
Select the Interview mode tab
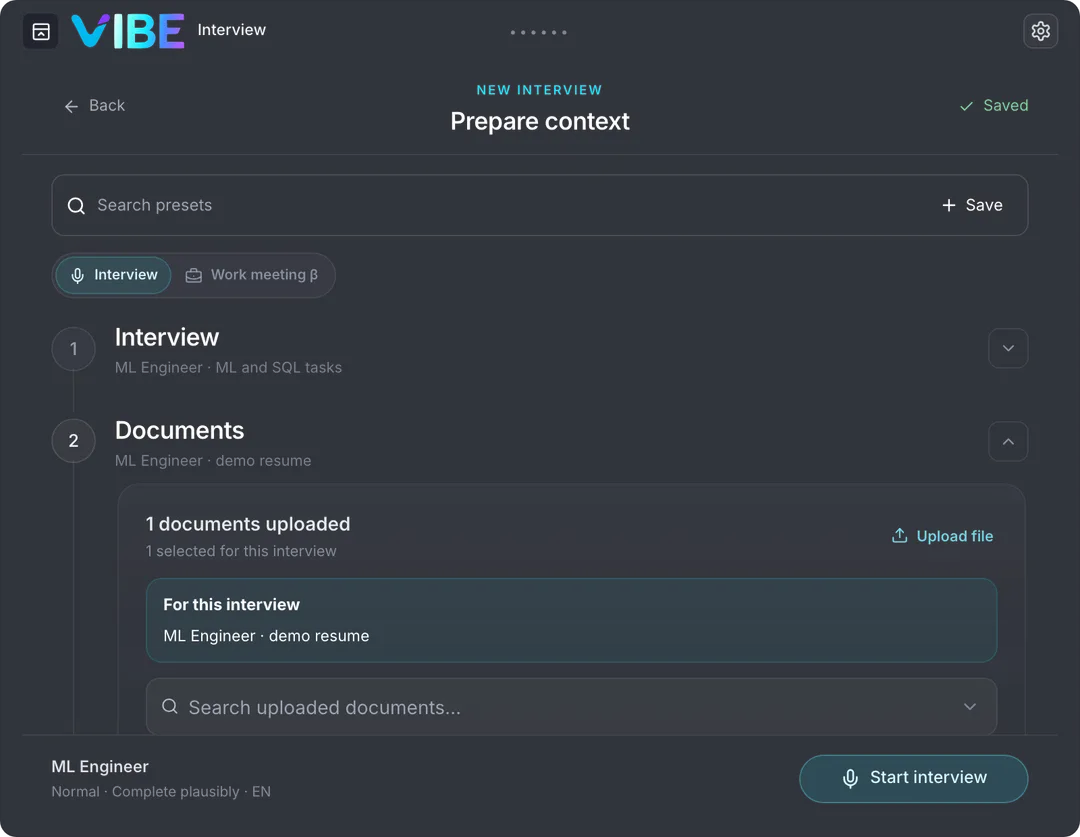tap(114, 275)
